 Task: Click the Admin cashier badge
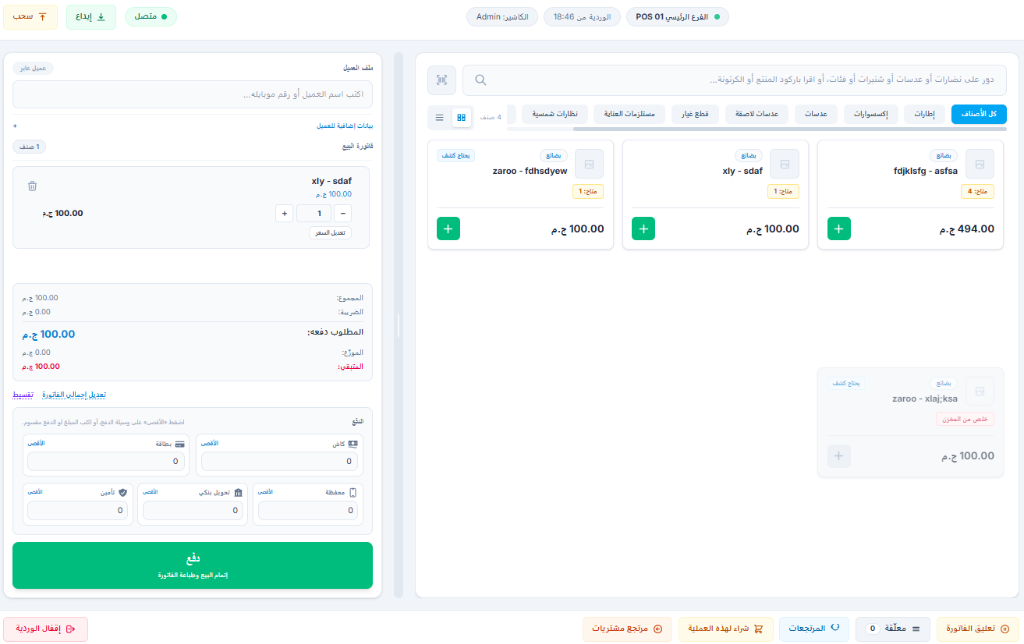(502, 17)
